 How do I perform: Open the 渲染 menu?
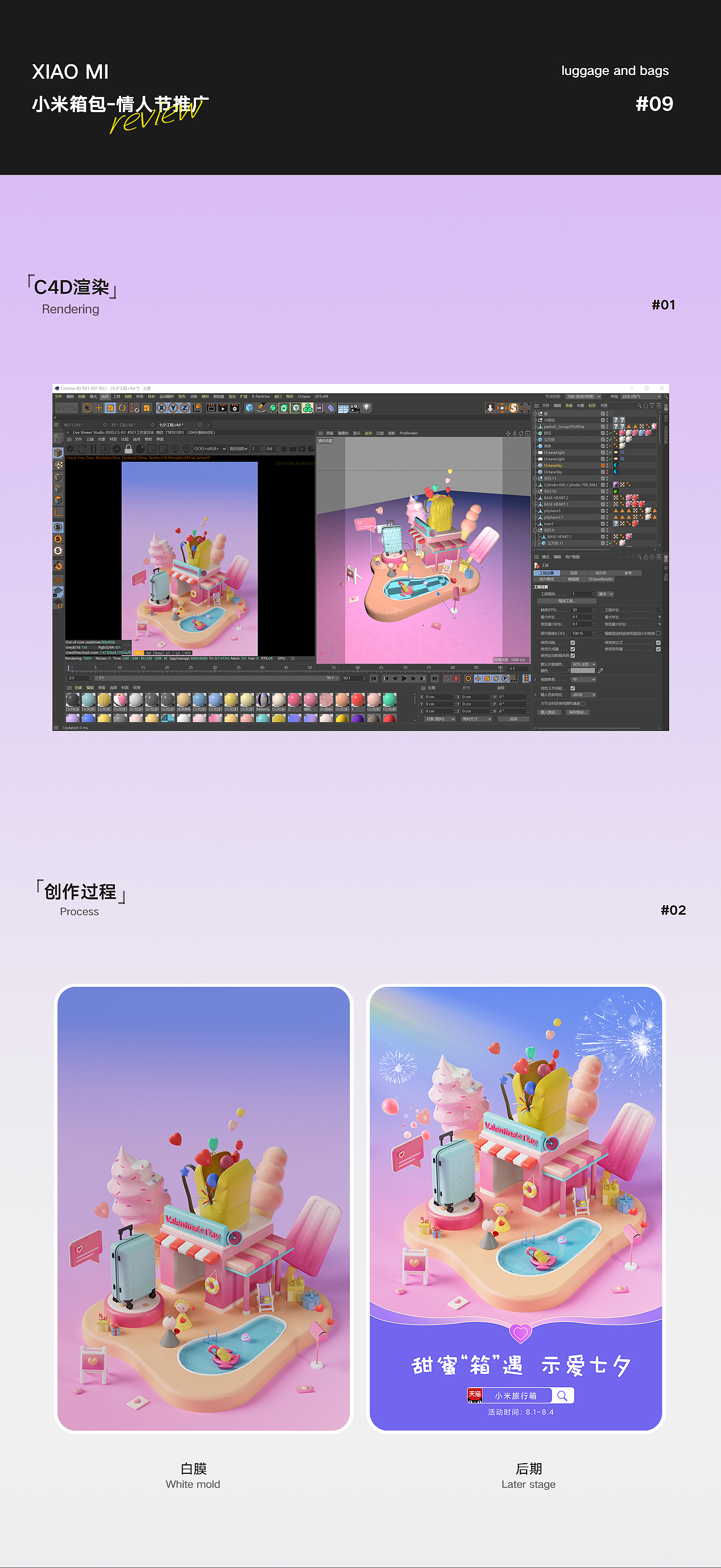[233, 396]
